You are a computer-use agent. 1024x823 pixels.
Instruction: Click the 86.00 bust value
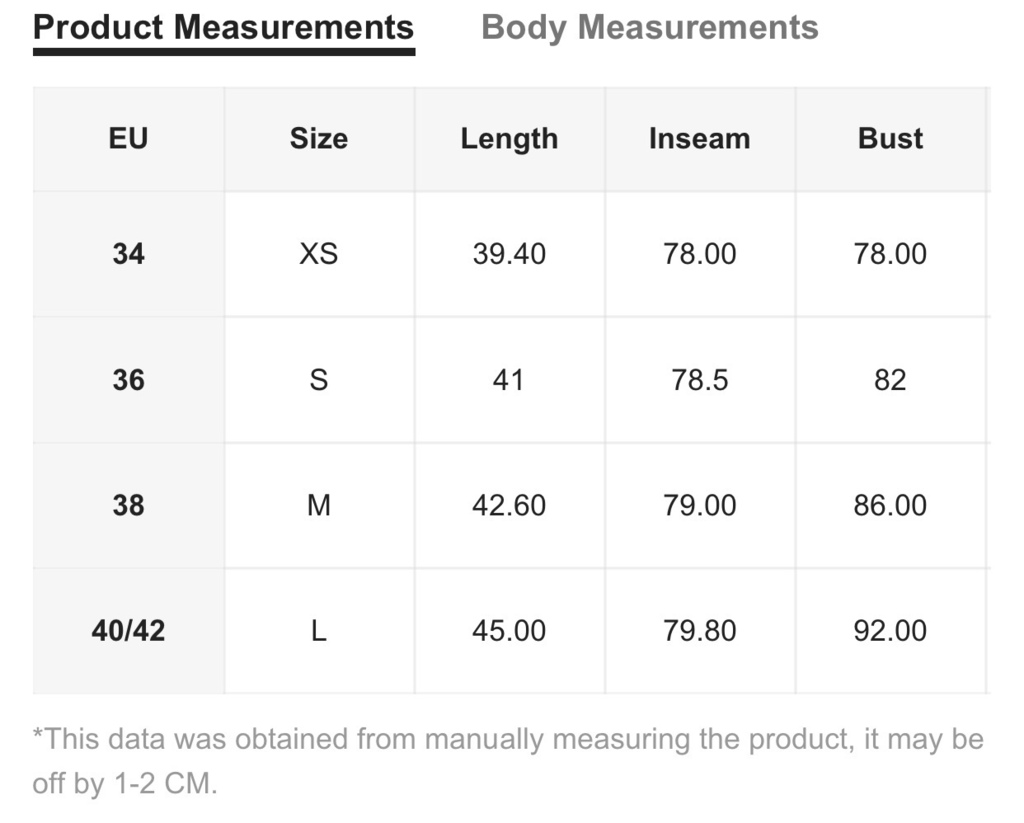coord(890,506)
